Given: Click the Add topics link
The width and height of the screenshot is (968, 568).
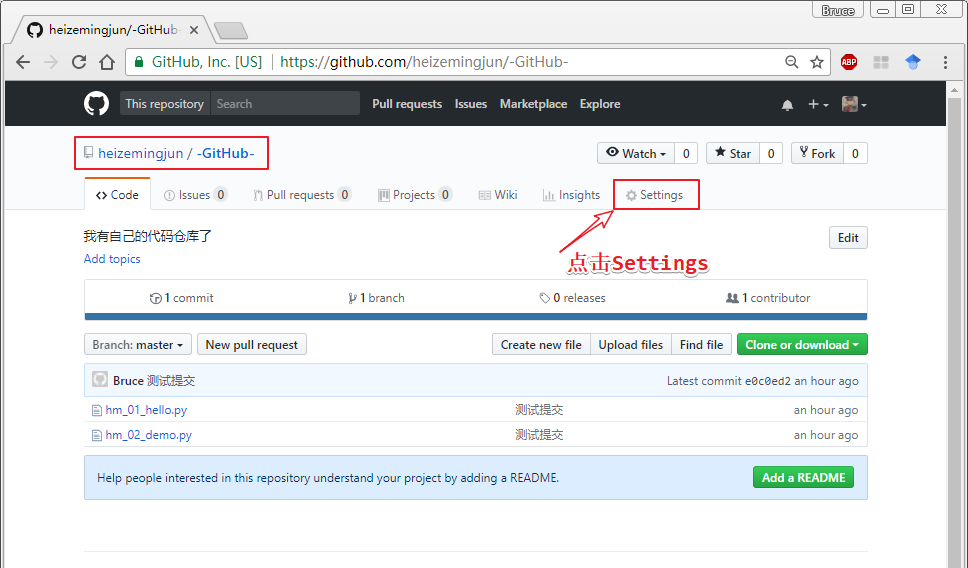Looking at the screenshot, I should click(x=112, y=259).
